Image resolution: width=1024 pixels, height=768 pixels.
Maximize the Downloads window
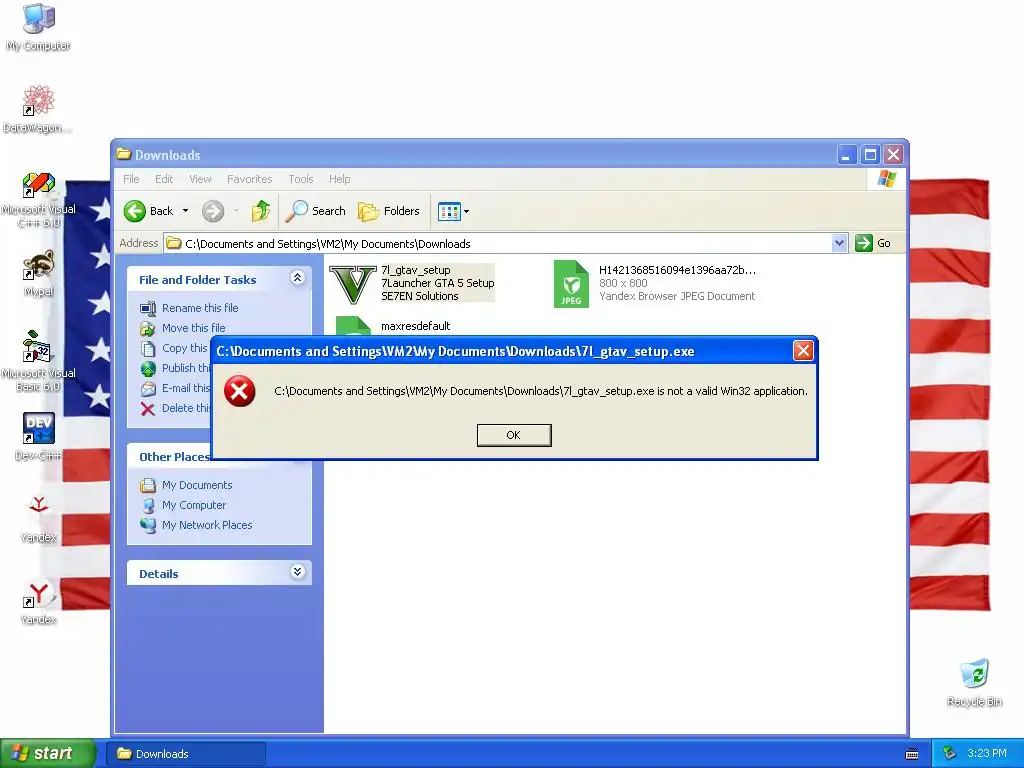point(871,155)
